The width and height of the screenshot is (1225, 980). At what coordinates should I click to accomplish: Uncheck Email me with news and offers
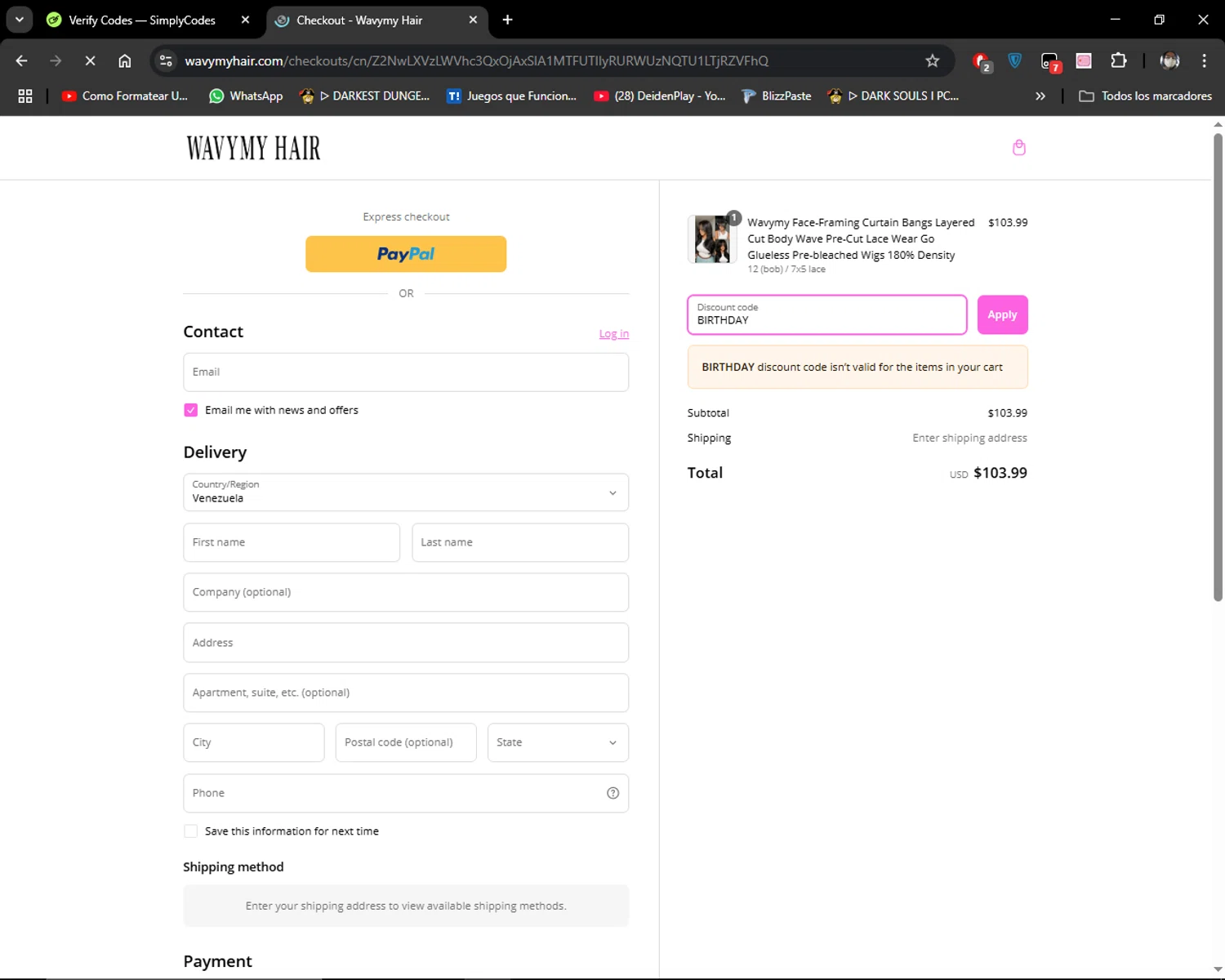[x=190, y=410]
